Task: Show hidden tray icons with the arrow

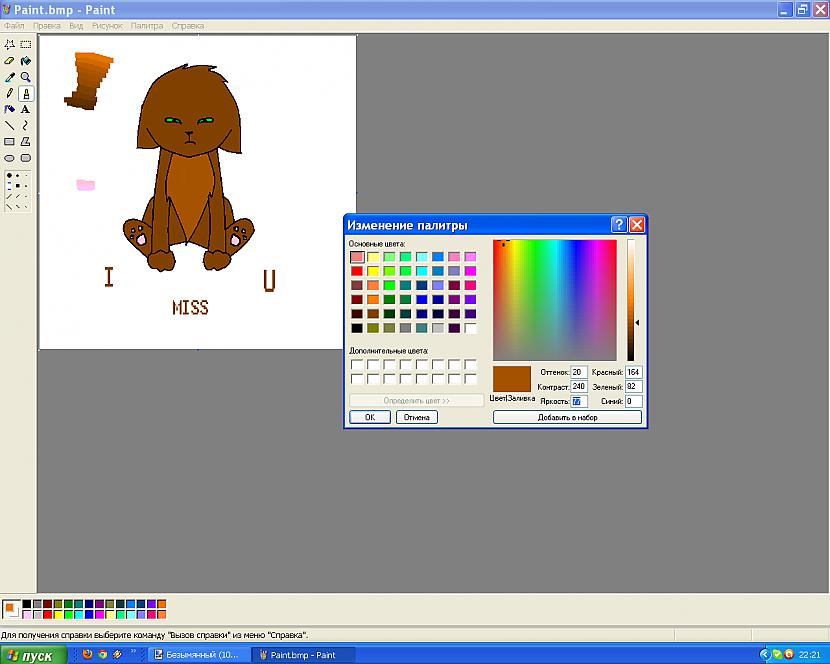Action: [764, 654]
